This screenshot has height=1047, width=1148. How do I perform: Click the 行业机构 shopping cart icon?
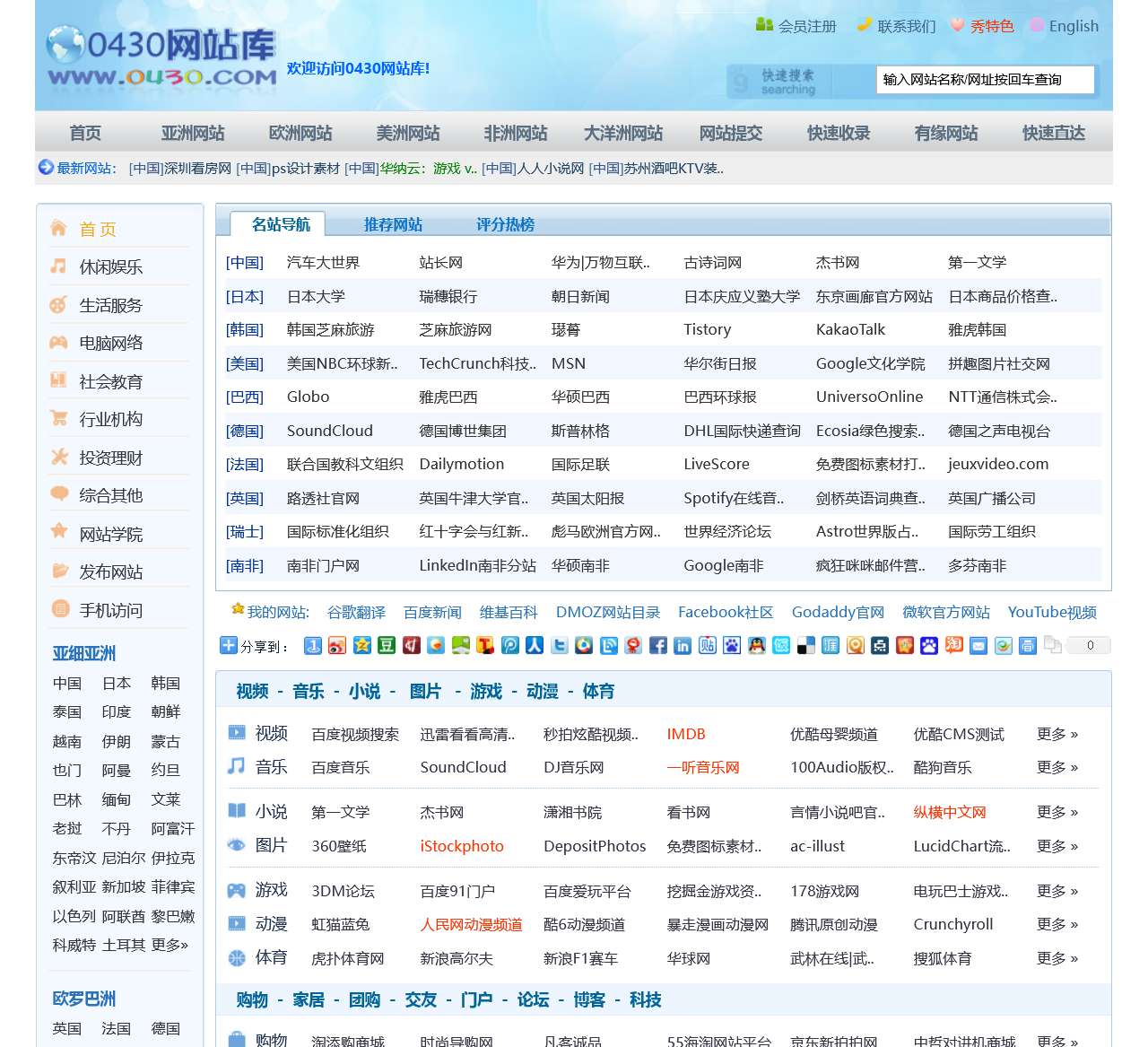(57, 419)
